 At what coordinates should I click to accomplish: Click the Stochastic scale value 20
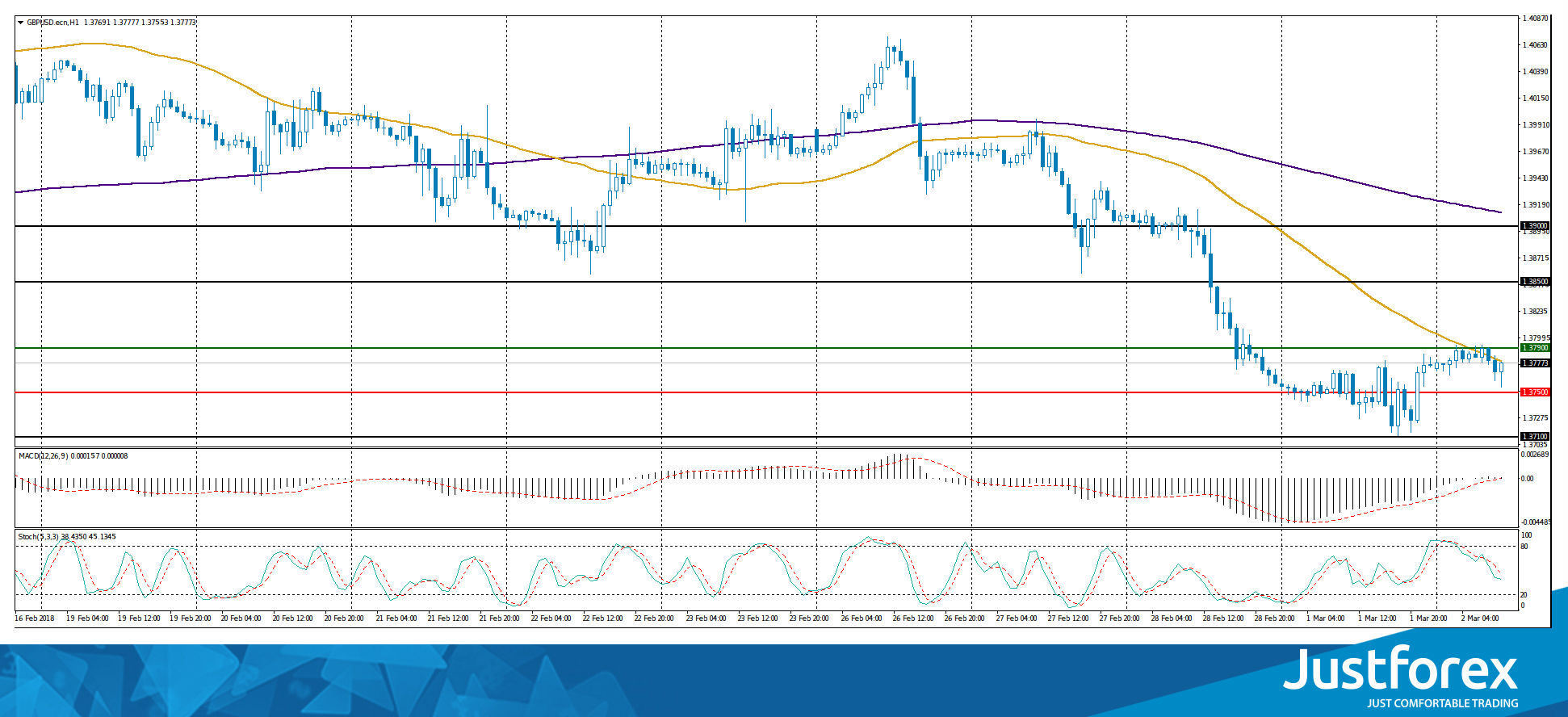click(1524, 595)
